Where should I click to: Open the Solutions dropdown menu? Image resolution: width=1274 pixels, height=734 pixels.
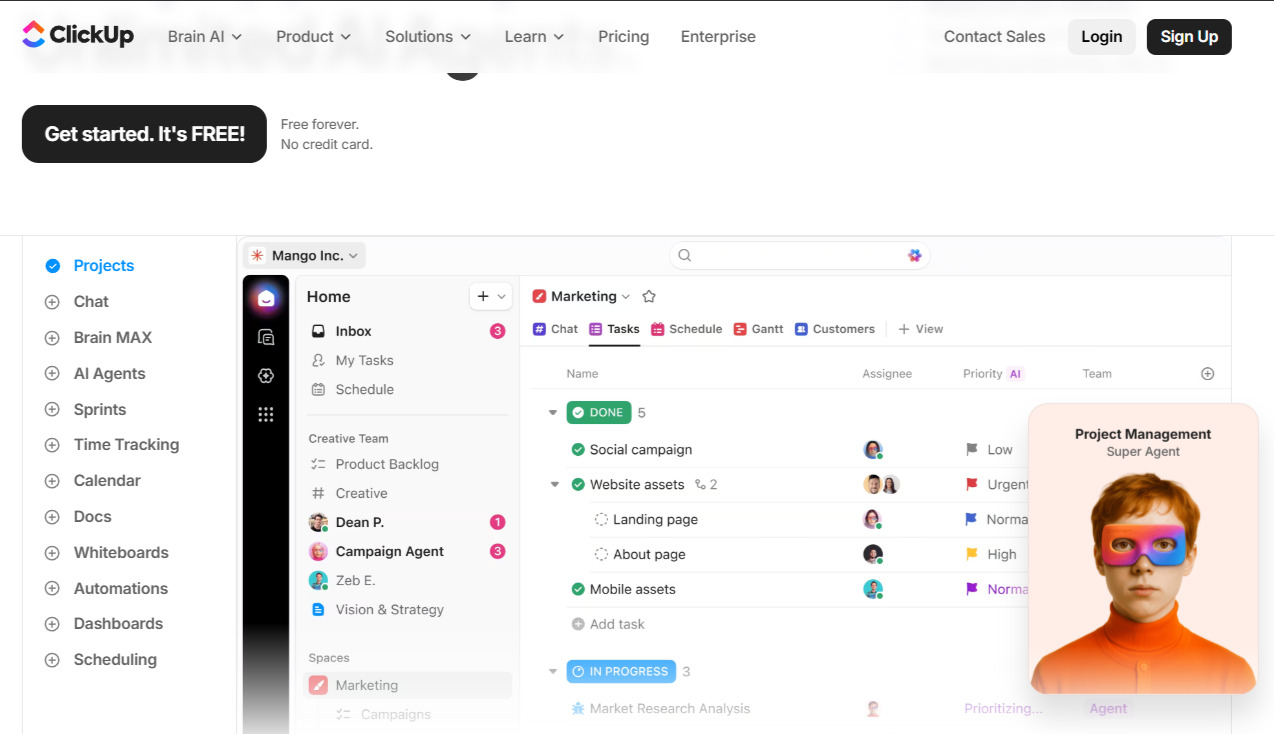point(428,36)
